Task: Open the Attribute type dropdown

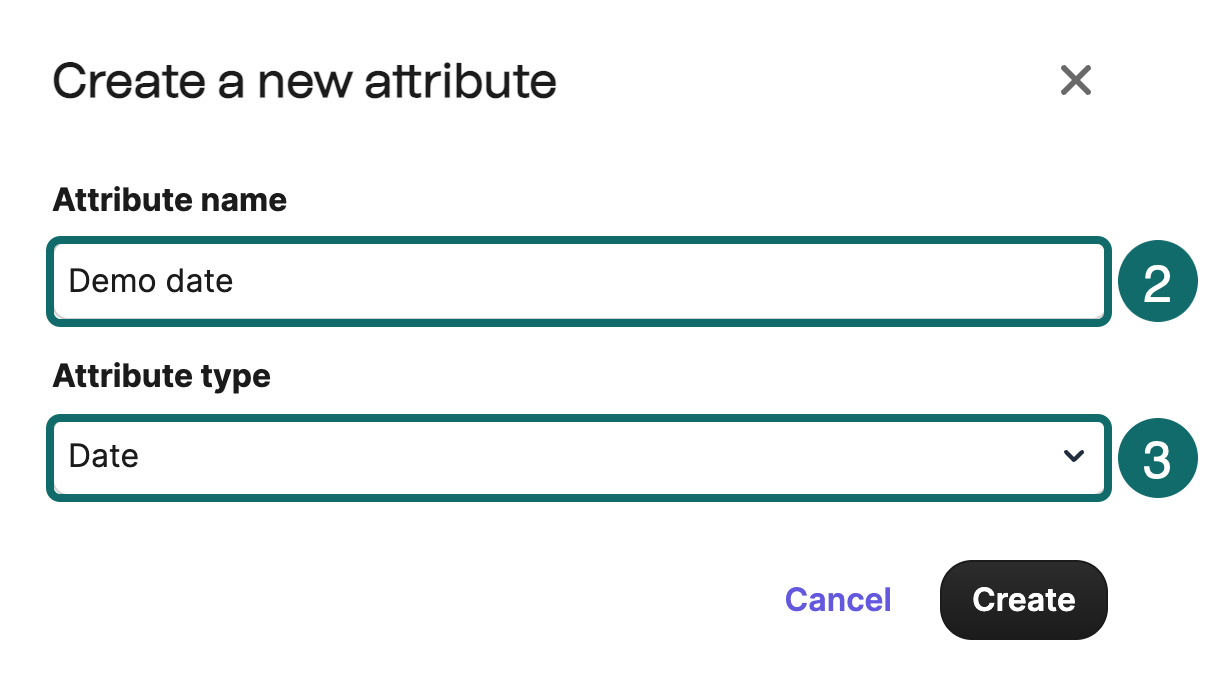Action: pos(578,457)
